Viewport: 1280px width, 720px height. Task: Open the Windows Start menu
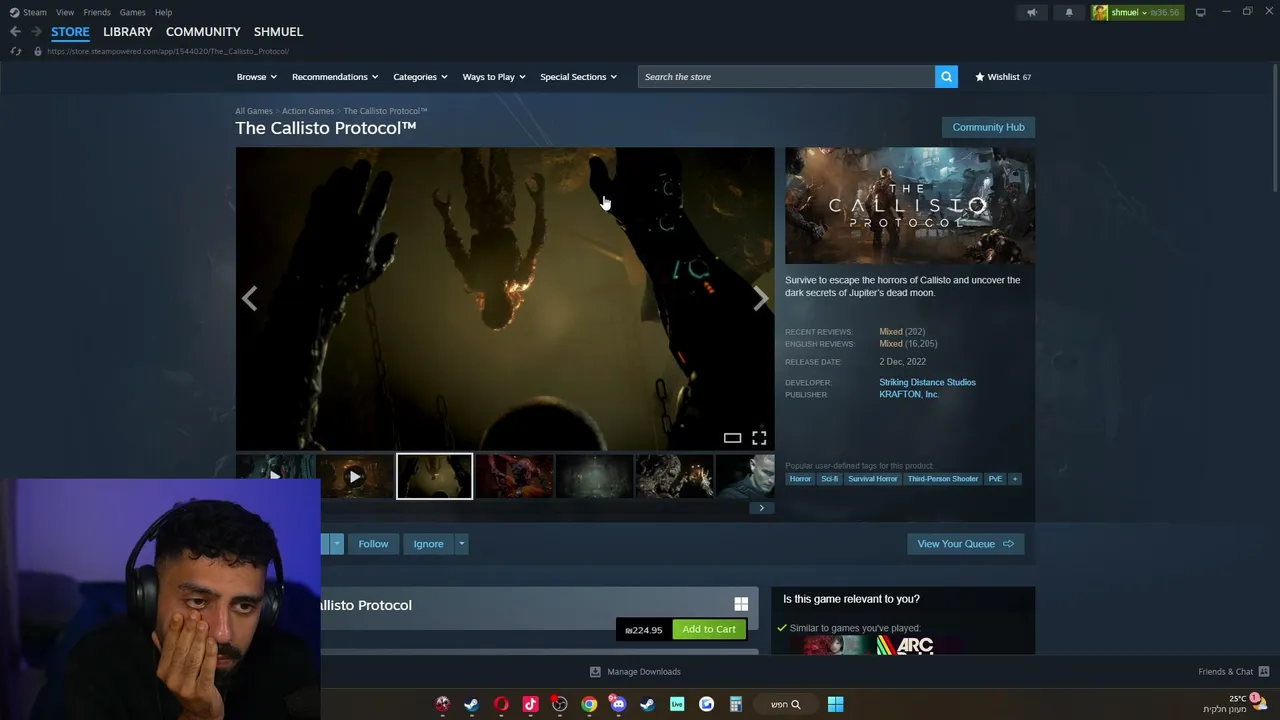(x=835, y=704)
